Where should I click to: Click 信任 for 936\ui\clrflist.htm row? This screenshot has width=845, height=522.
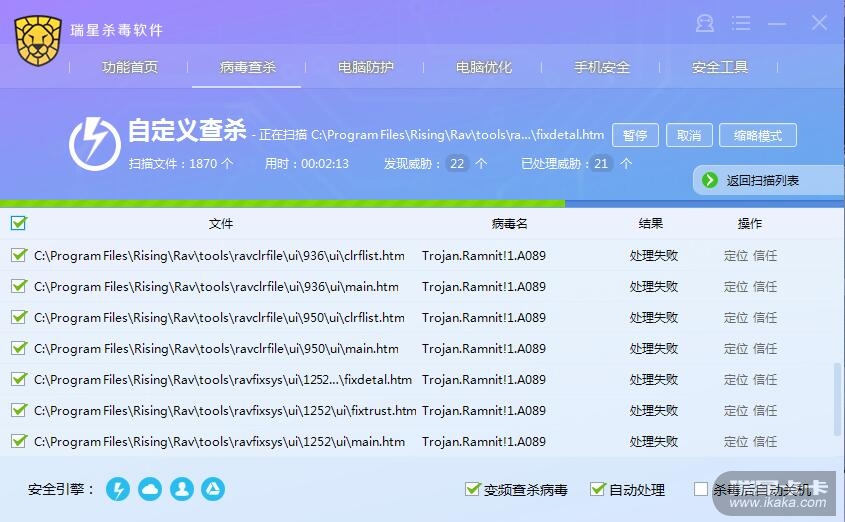point(765,255)
